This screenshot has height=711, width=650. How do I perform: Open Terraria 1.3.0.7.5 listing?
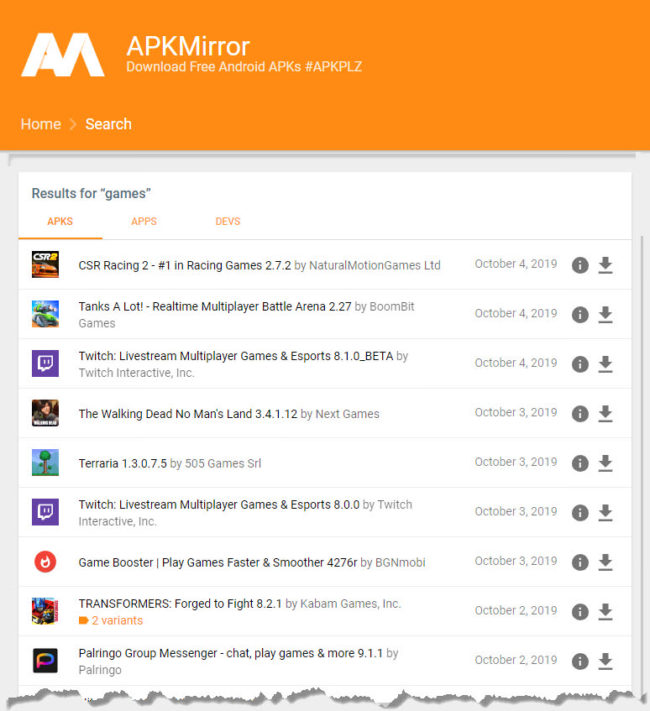[122, 463]
